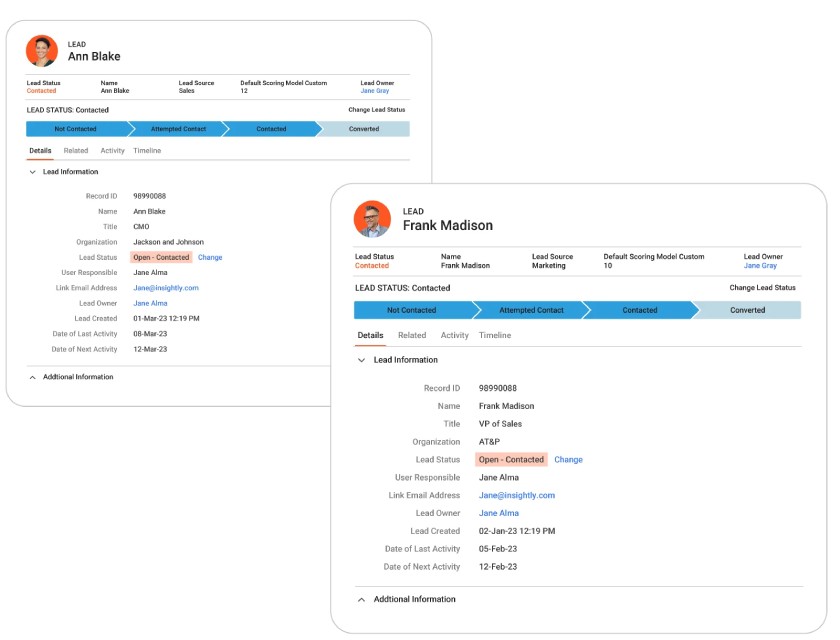The width and height of the screenshot is (840, 640).
Task: Open Details tab in Frank Madison card
Action: [370, 335]
